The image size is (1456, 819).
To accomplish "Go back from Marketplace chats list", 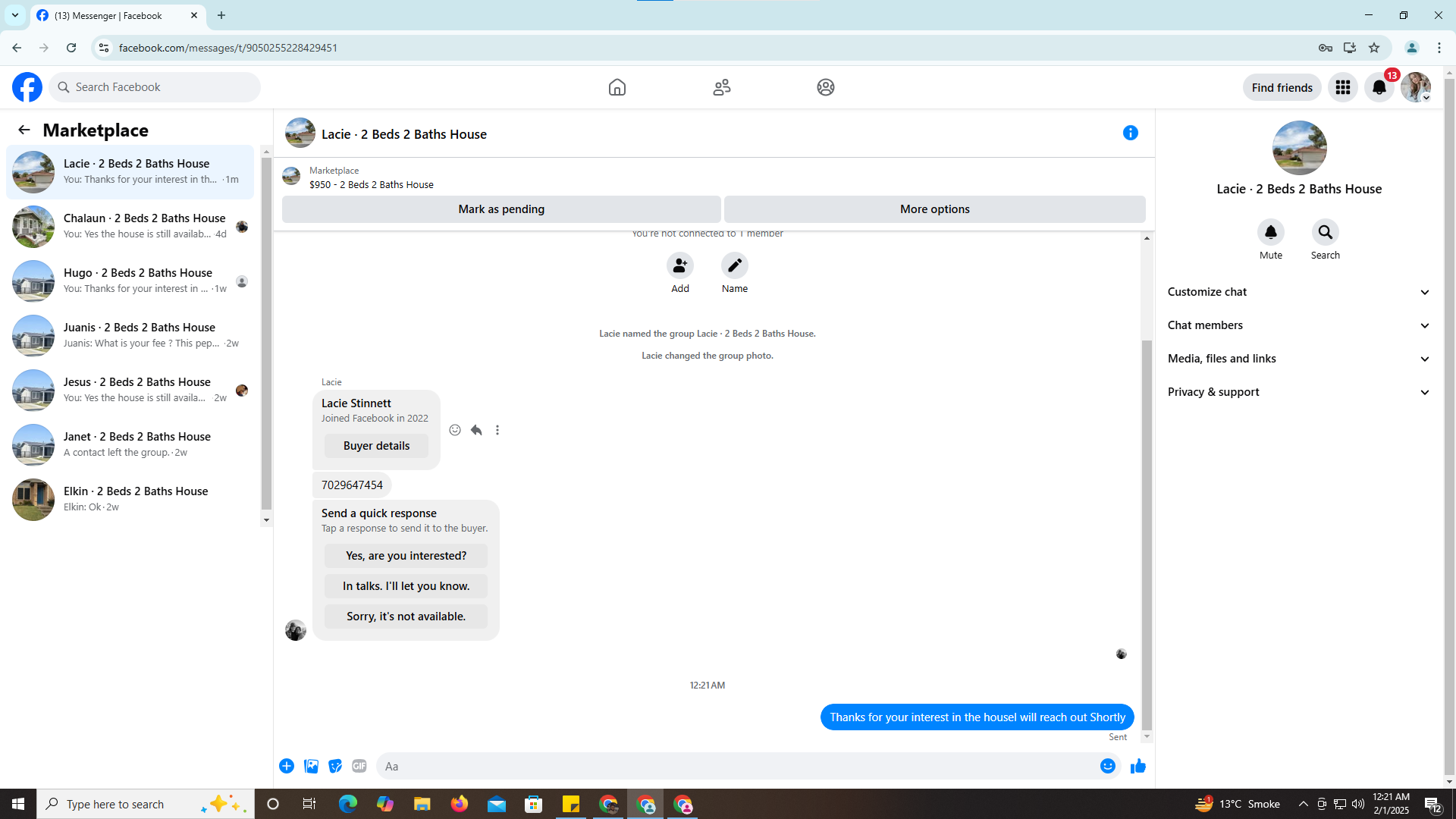I will [24, 130].
